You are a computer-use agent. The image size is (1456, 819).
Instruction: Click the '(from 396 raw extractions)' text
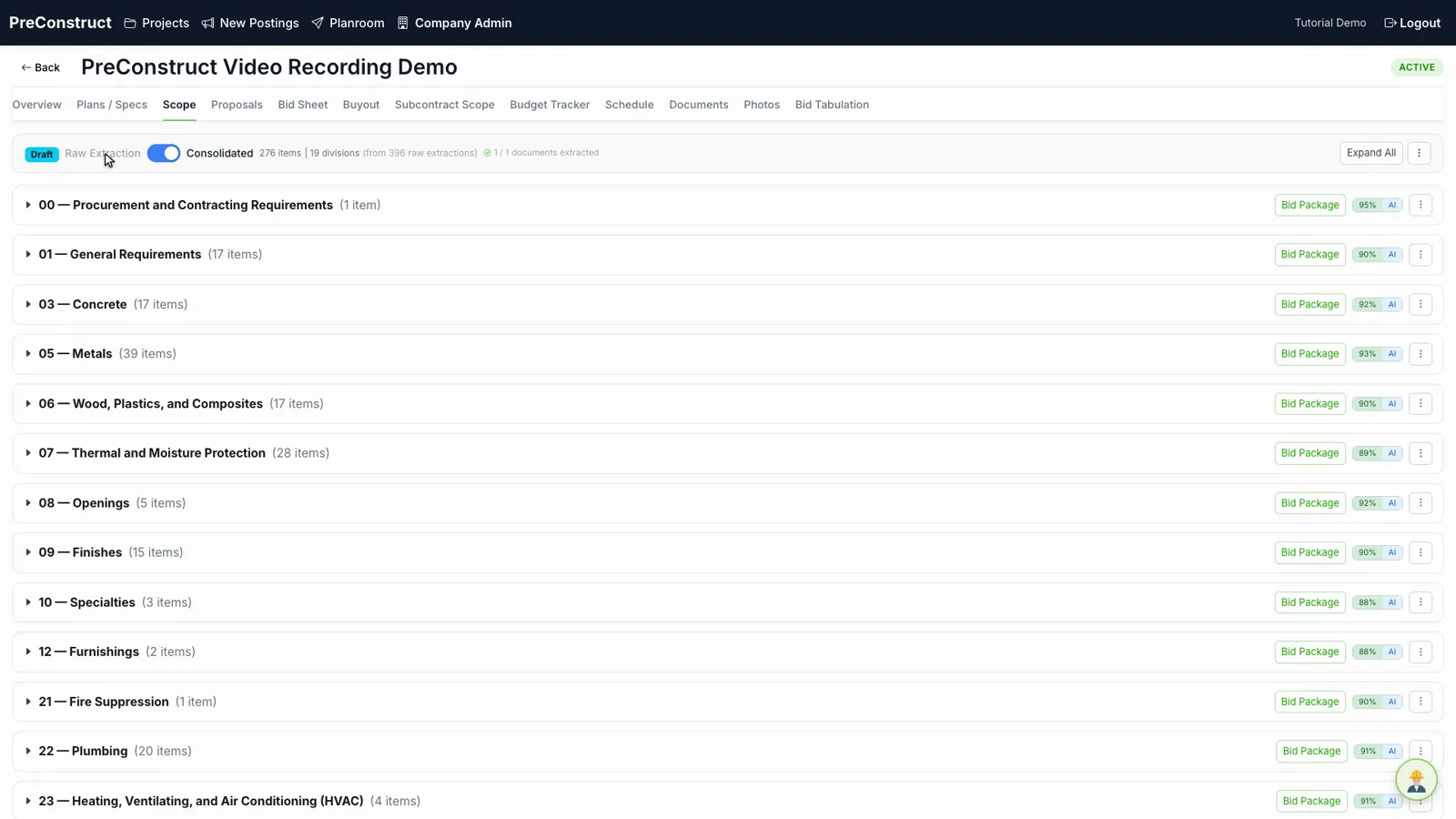(420, 153)
